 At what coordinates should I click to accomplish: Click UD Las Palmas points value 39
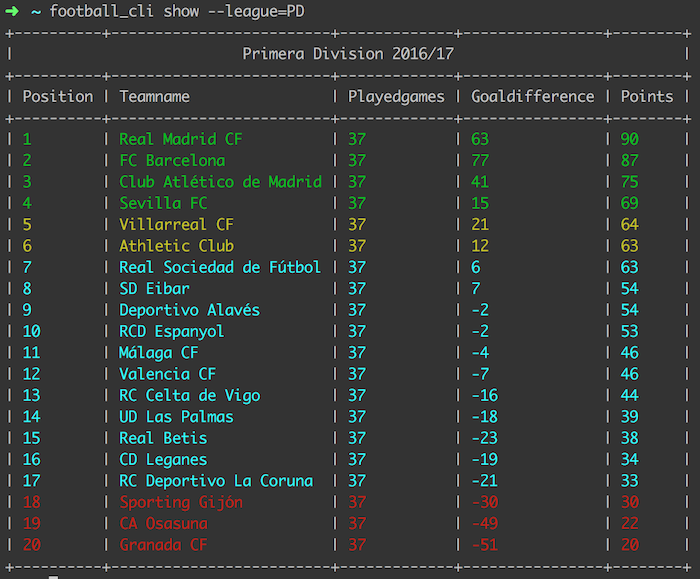[x=629, y=417]
